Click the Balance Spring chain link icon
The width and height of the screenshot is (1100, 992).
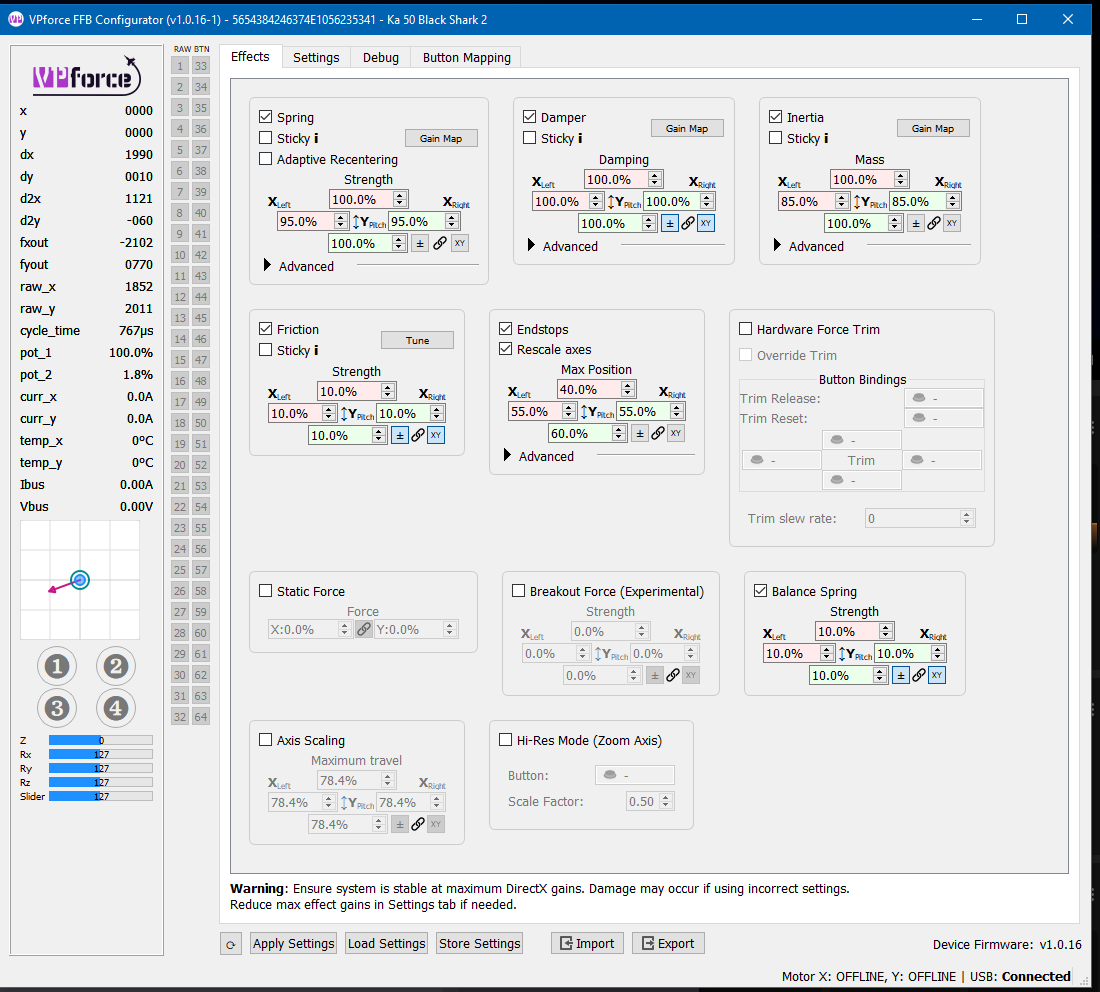coord(918,676)
